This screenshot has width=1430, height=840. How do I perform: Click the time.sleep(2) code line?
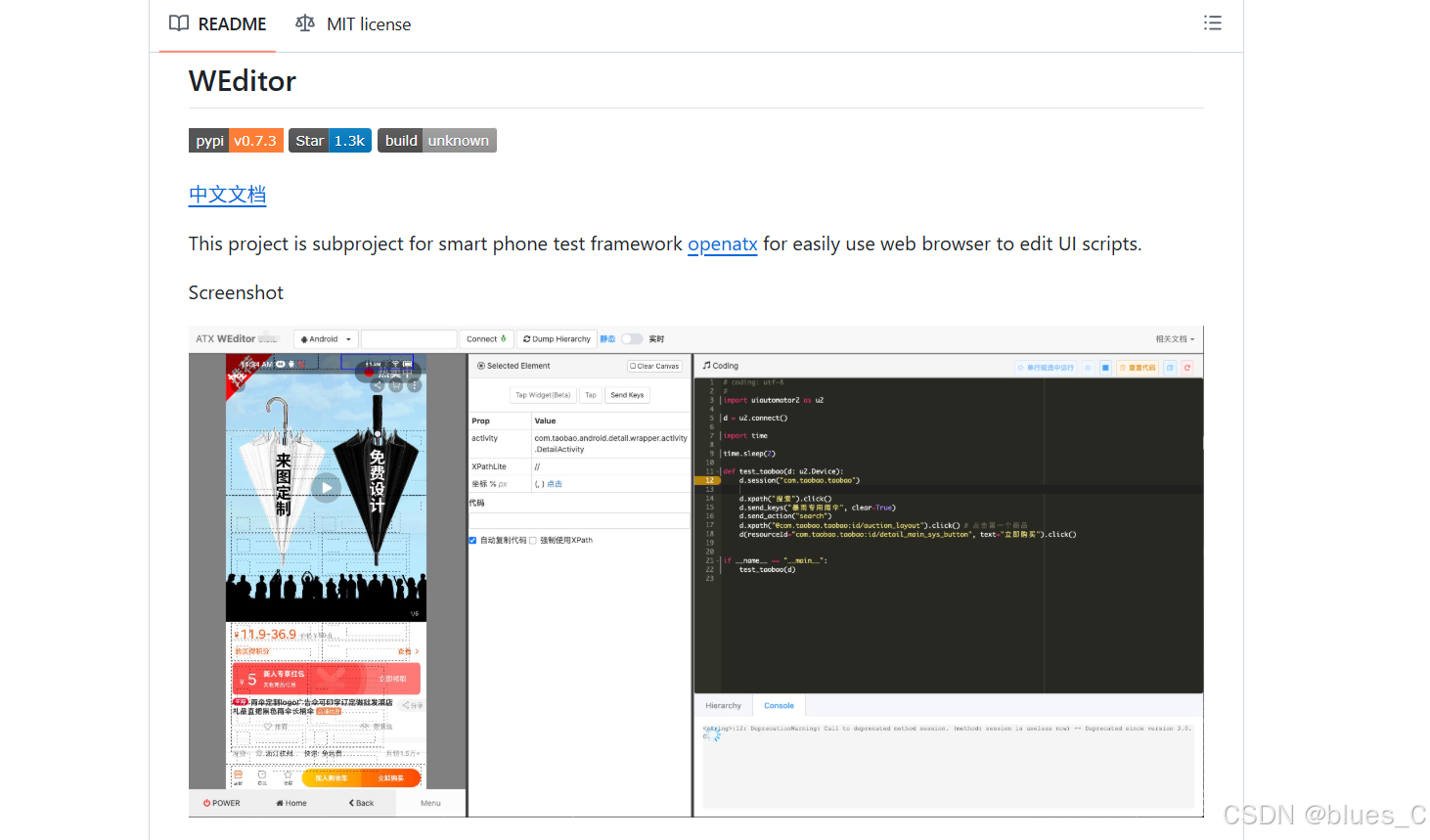point(749,454)
